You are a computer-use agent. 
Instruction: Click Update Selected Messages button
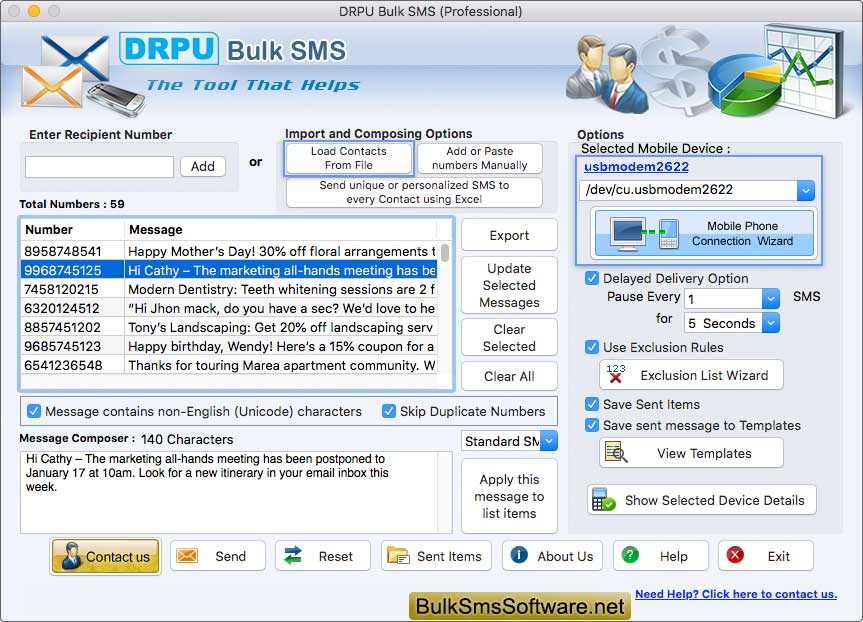509,285
